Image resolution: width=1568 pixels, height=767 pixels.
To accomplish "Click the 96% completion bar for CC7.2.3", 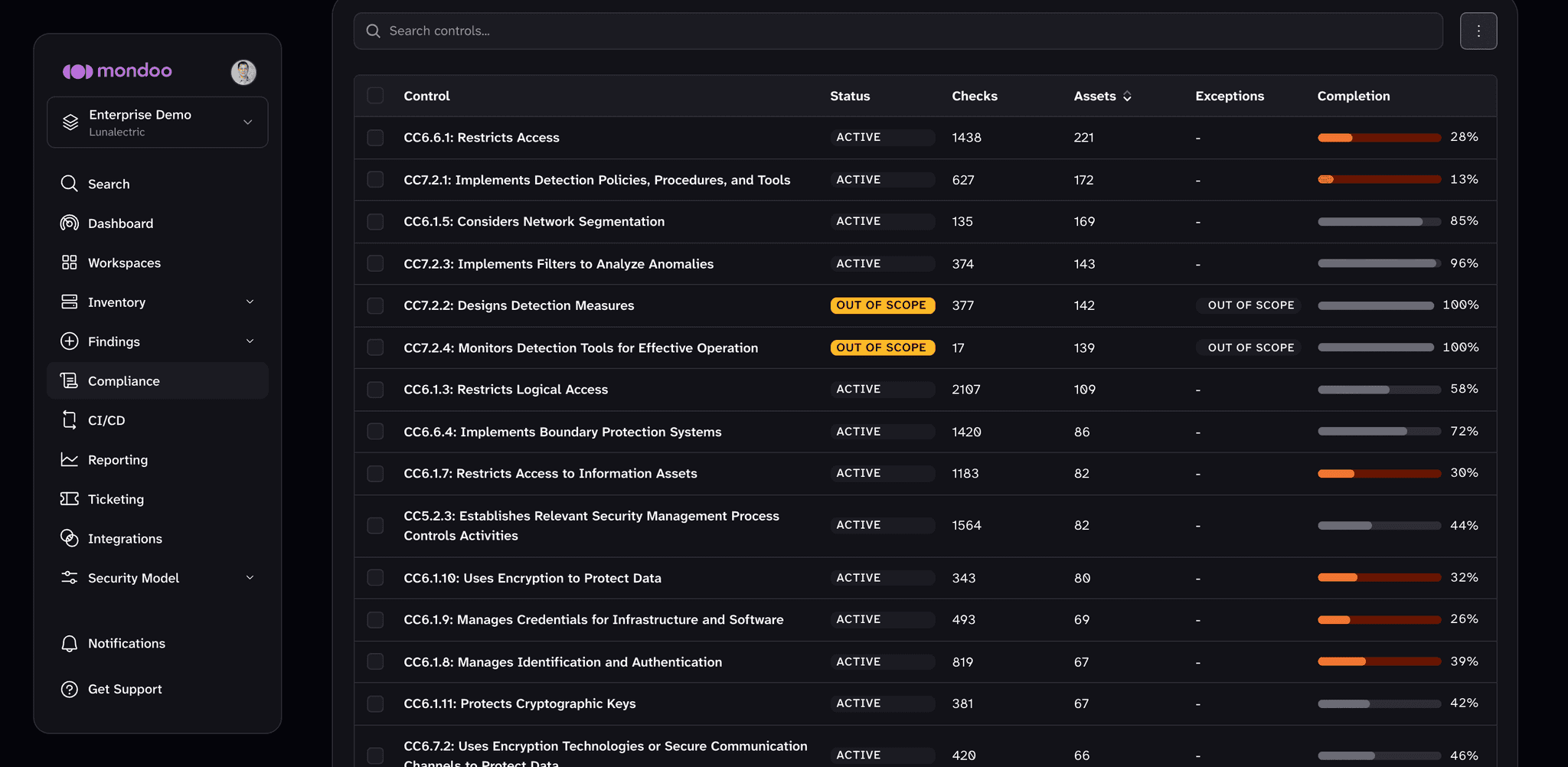I will [x=1380, y=263].
